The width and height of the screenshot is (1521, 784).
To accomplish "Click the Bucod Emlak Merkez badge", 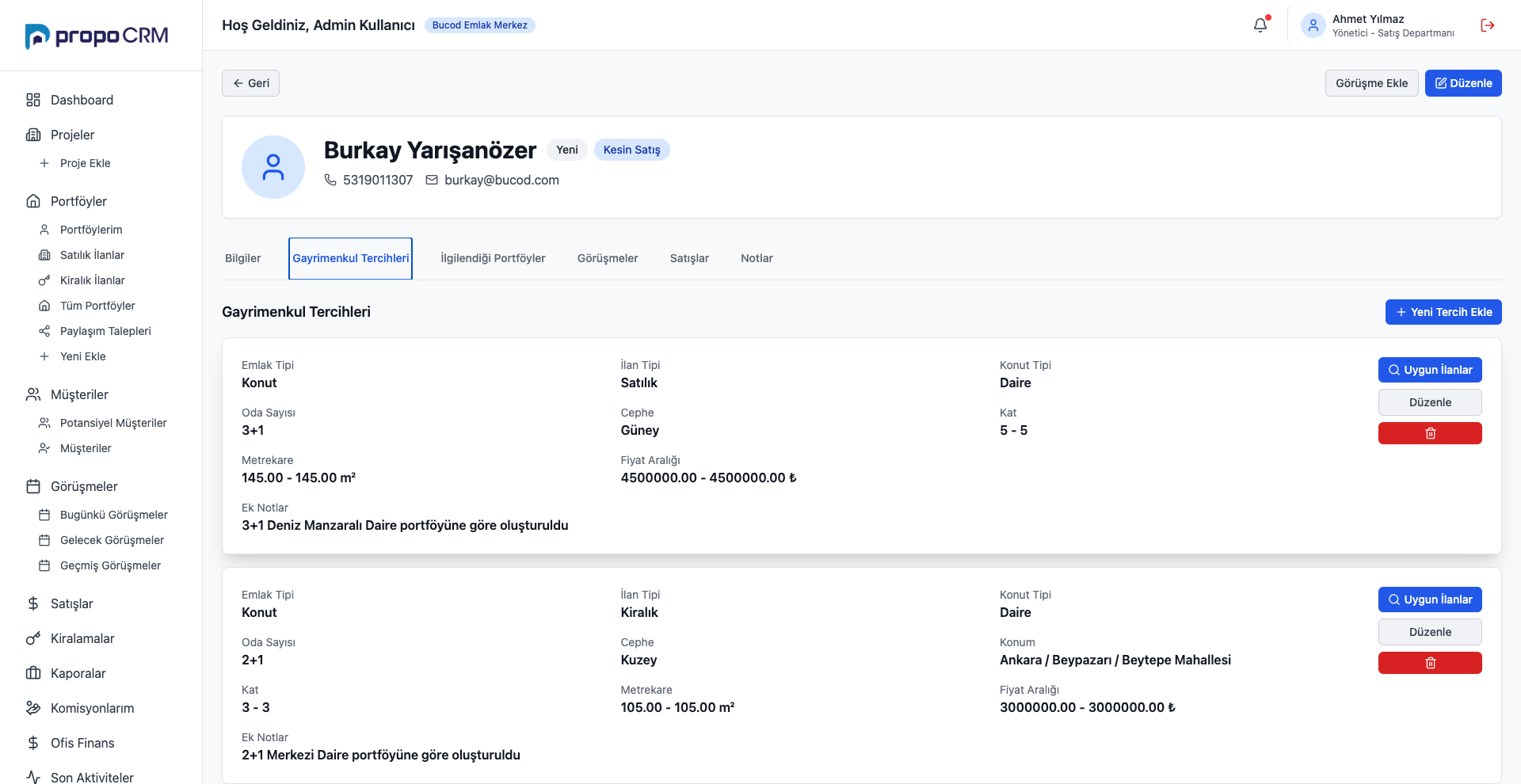I will [480, 25].
